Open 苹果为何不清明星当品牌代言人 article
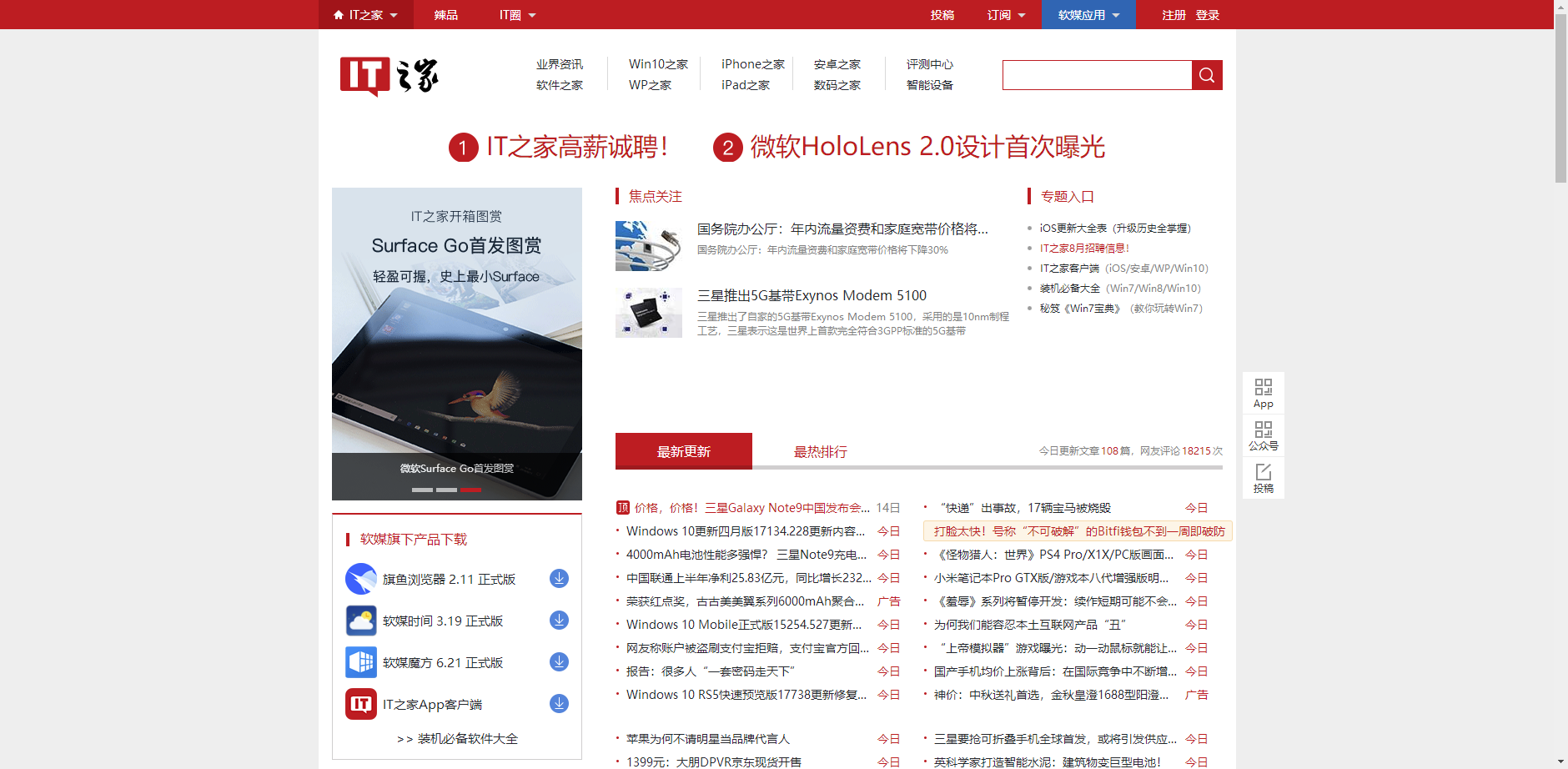 (708, 738)
